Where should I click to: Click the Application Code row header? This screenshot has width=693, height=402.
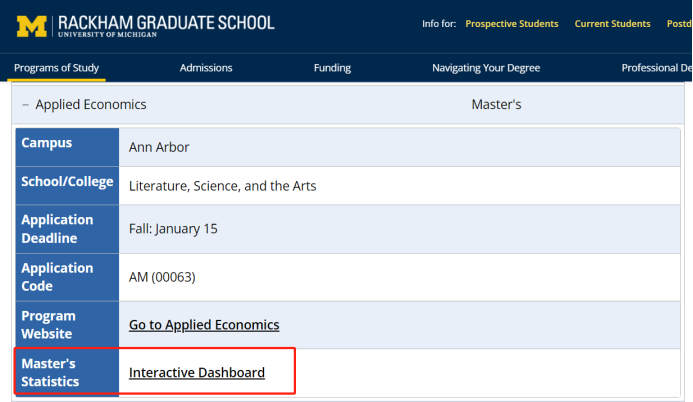[67, 277]
